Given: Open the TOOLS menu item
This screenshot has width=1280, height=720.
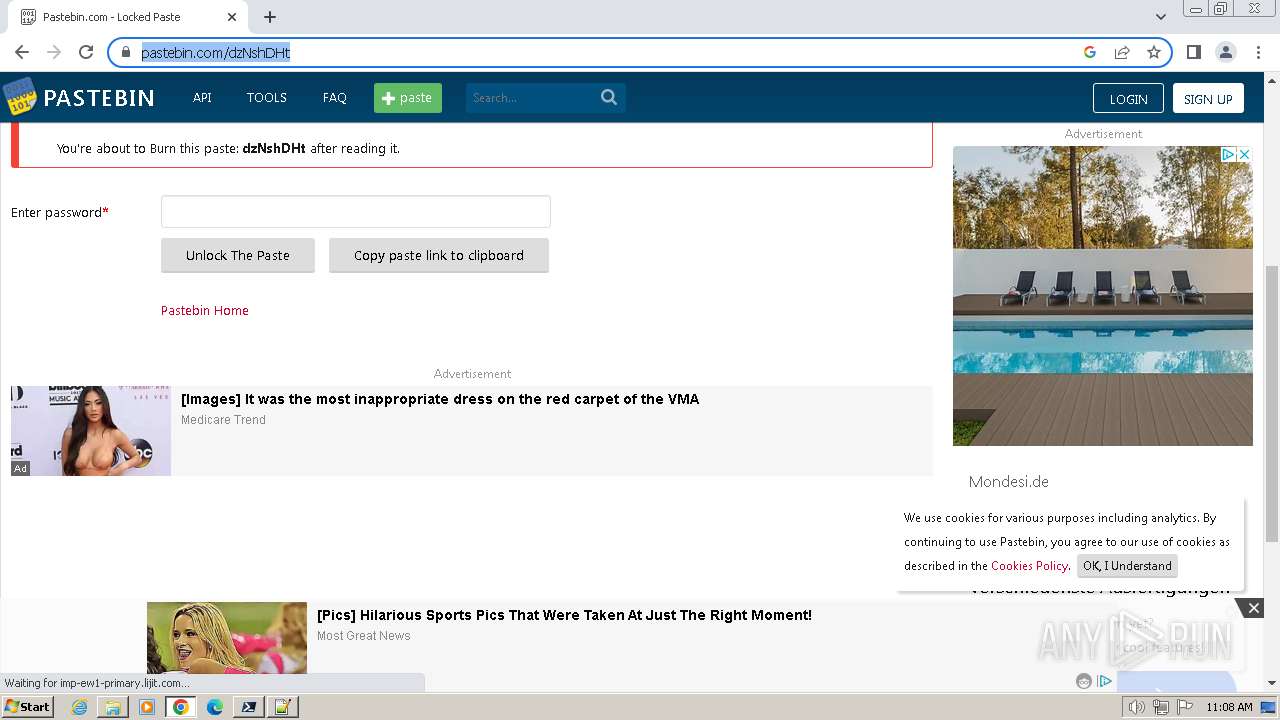Looking at the screenshot, I should coord(267,97).
